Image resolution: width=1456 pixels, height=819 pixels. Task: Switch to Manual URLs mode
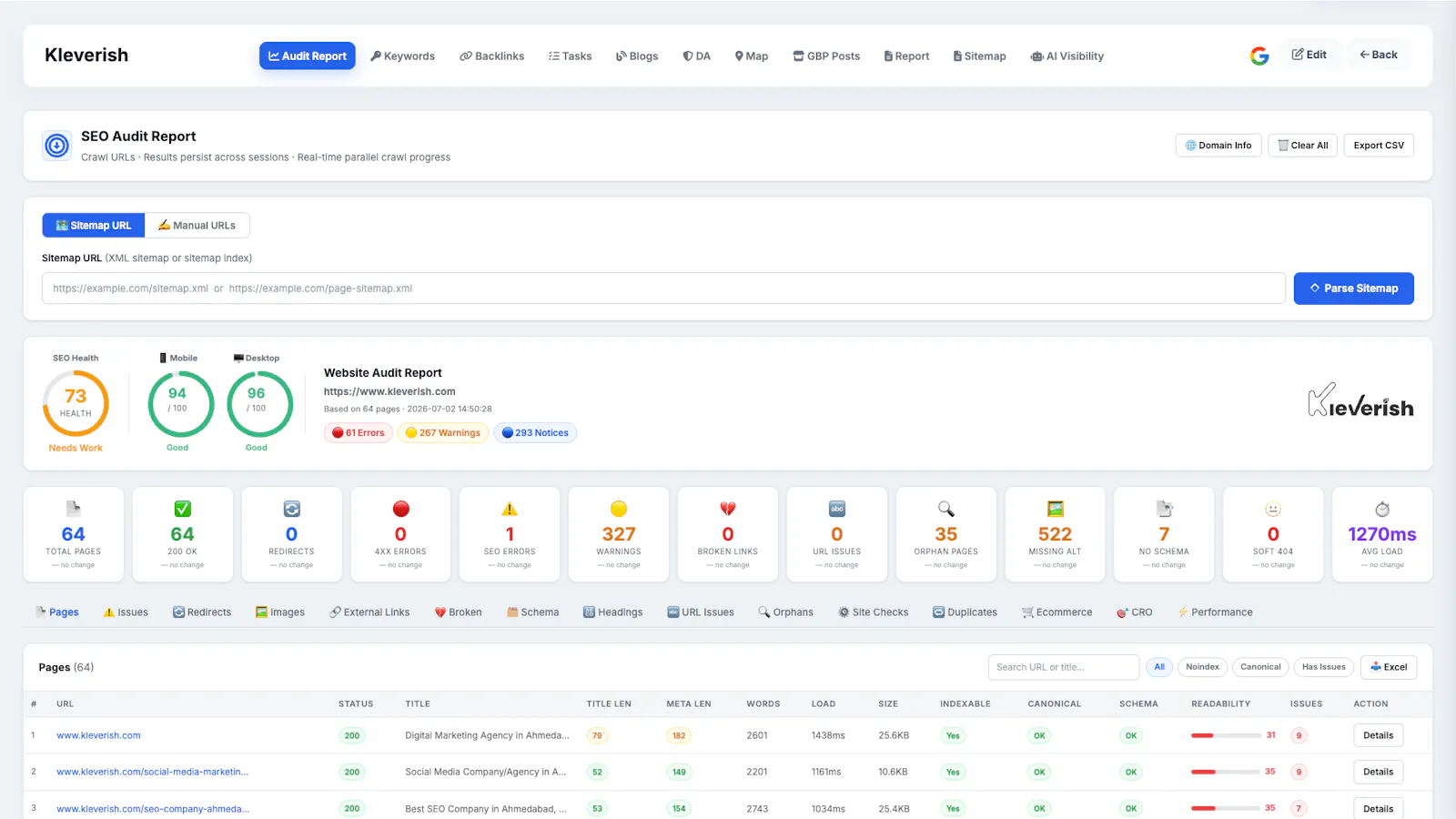point(197,226)
